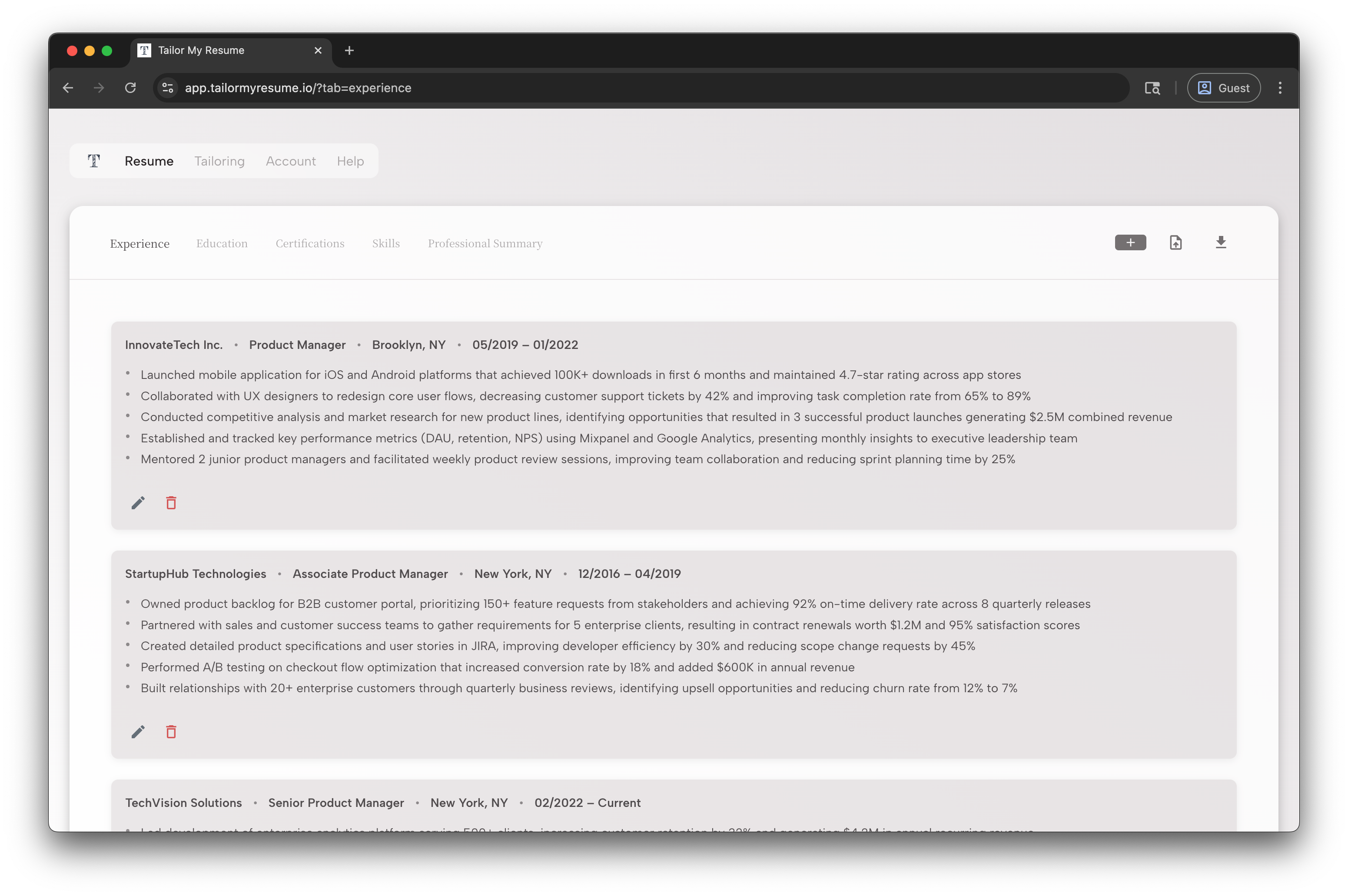Open the Account navigation item
The width and height of the screenshot is (1348, 896).
[291, 161]
